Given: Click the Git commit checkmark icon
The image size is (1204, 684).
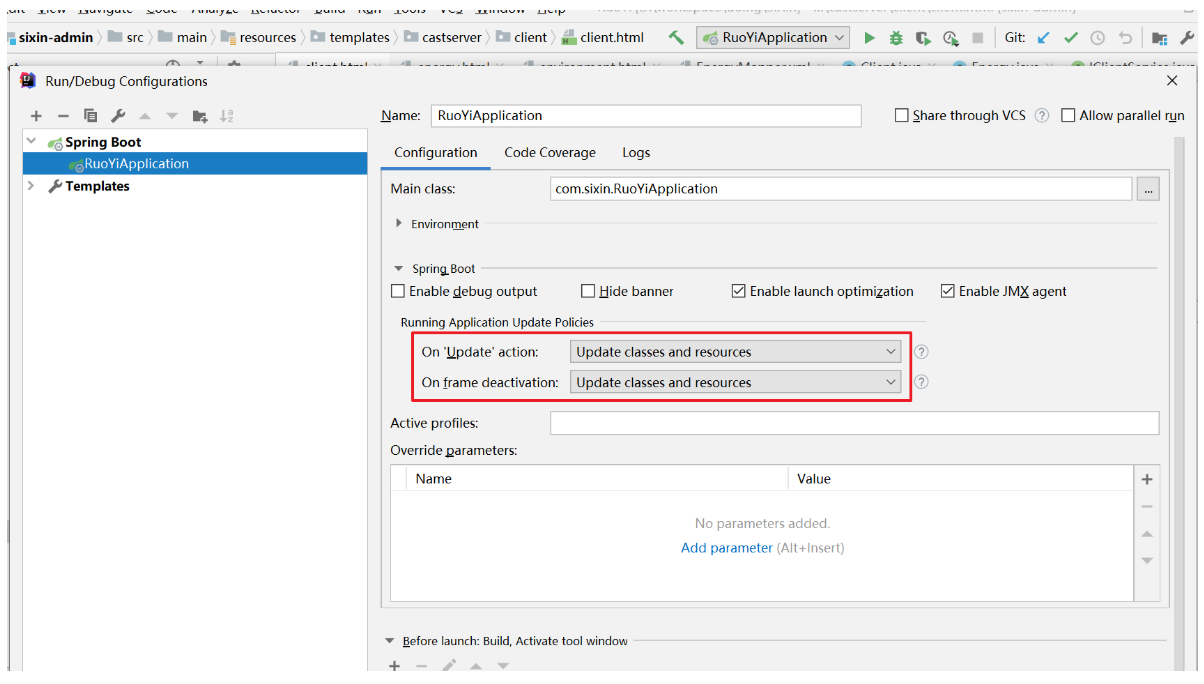Looking at the screenshot, I should point(1071,38).
